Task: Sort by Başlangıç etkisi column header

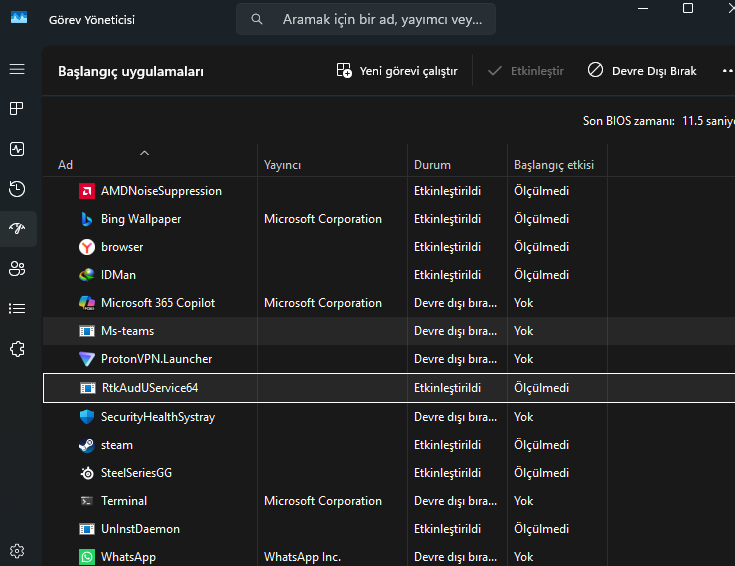Action: click(553, 165)
